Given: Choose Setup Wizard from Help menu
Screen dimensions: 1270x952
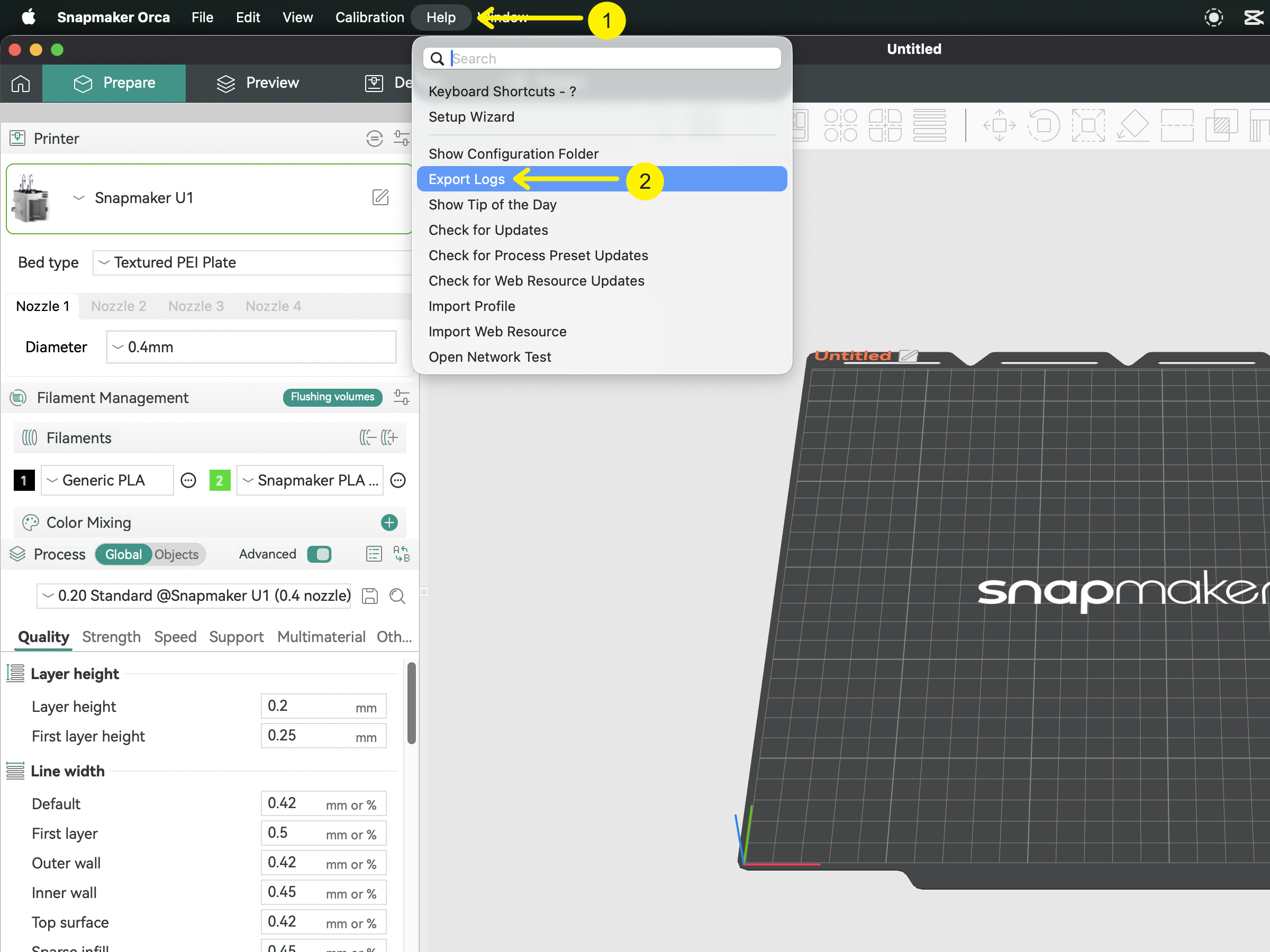Looking at the screenshot, I should [x=602, y=117].
